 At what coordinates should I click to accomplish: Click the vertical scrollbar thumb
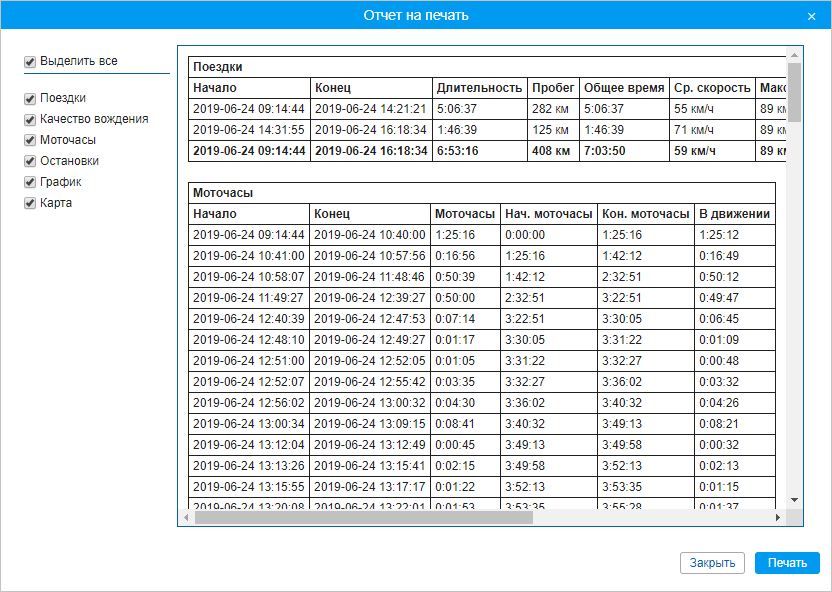coord(794,92)
